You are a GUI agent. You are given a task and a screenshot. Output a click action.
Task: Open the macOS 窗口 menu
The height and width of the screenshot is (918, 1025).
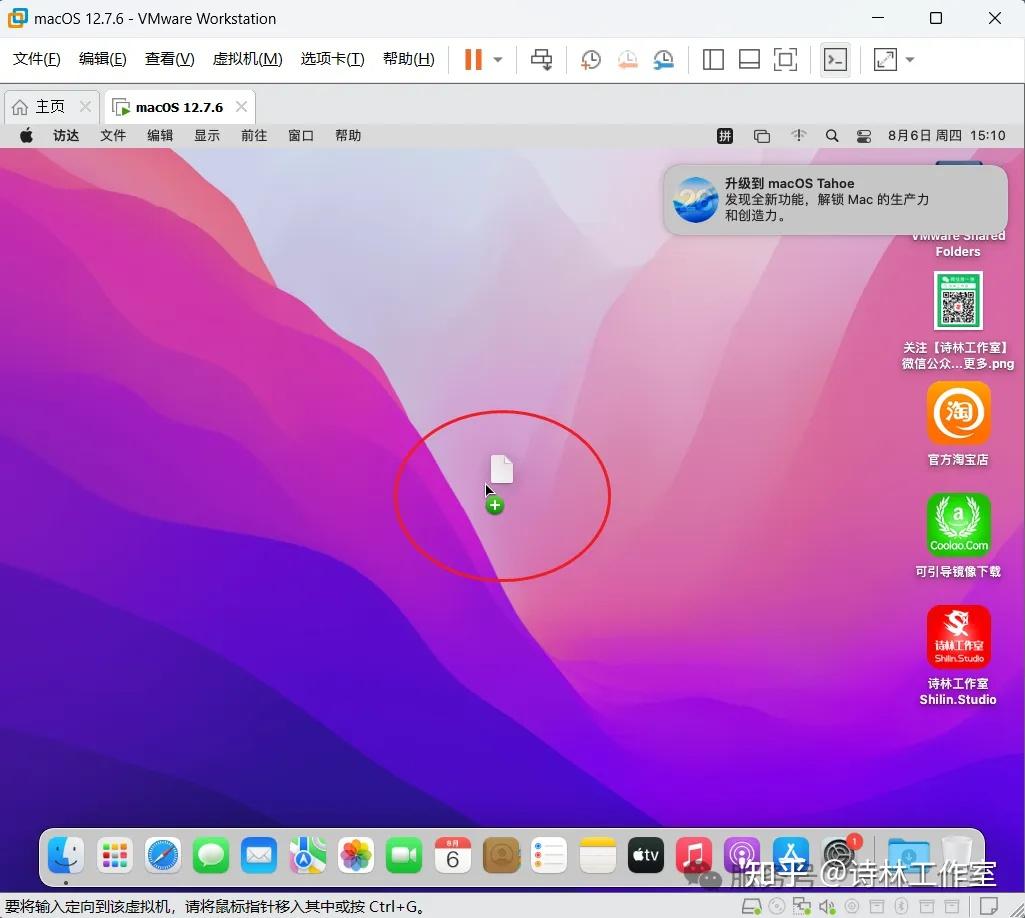[x=301, y=135]
